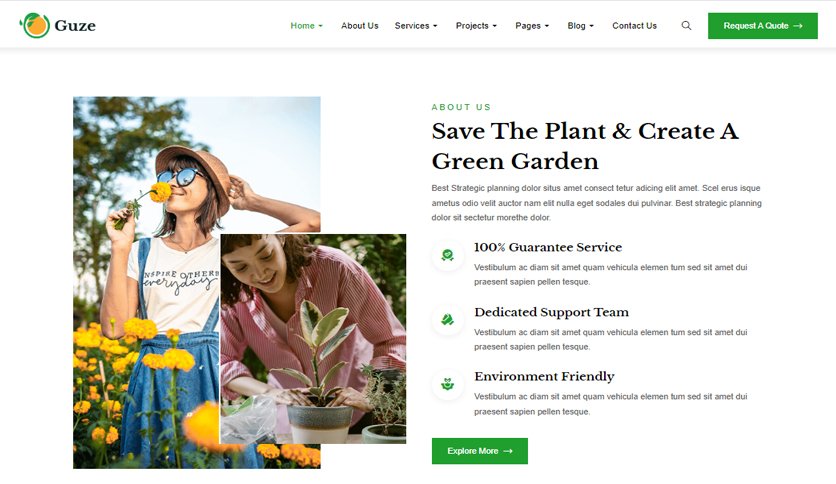Click the arrow on Request A Quote
This screenshot has height=484, width=836.
798,26
